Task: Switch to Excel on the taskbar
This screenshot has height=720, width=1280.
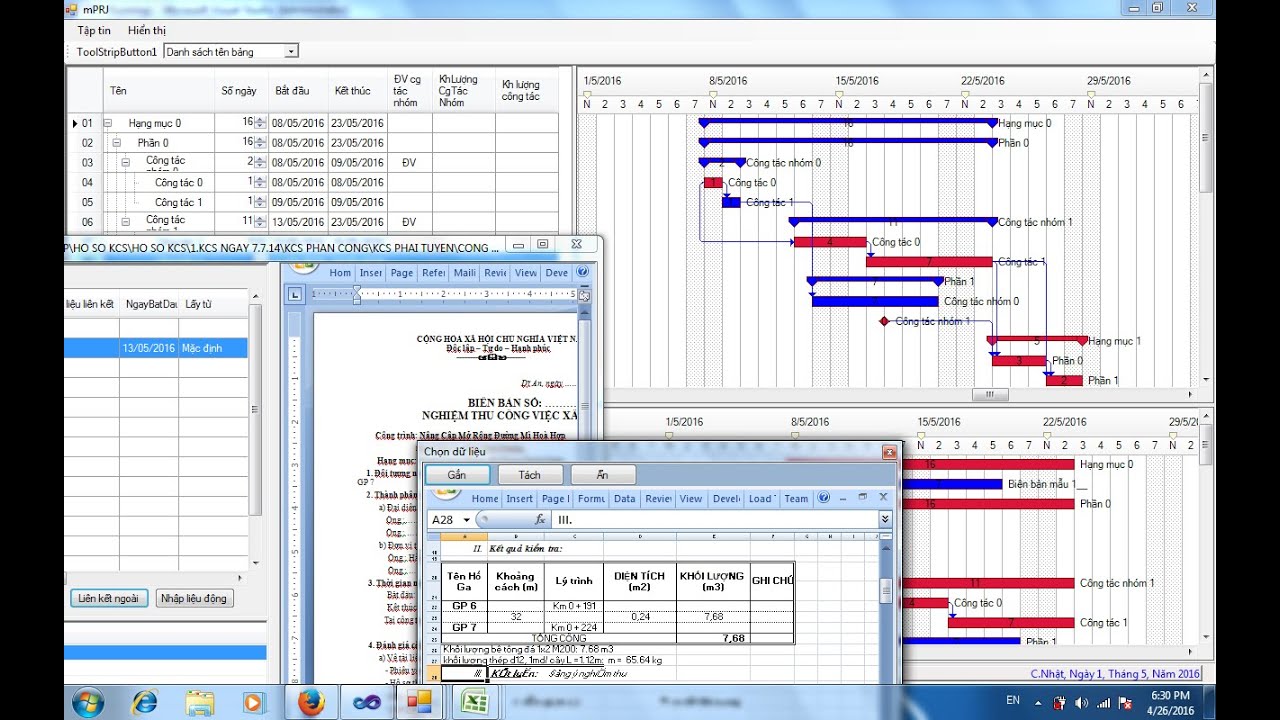Action: 474,702
